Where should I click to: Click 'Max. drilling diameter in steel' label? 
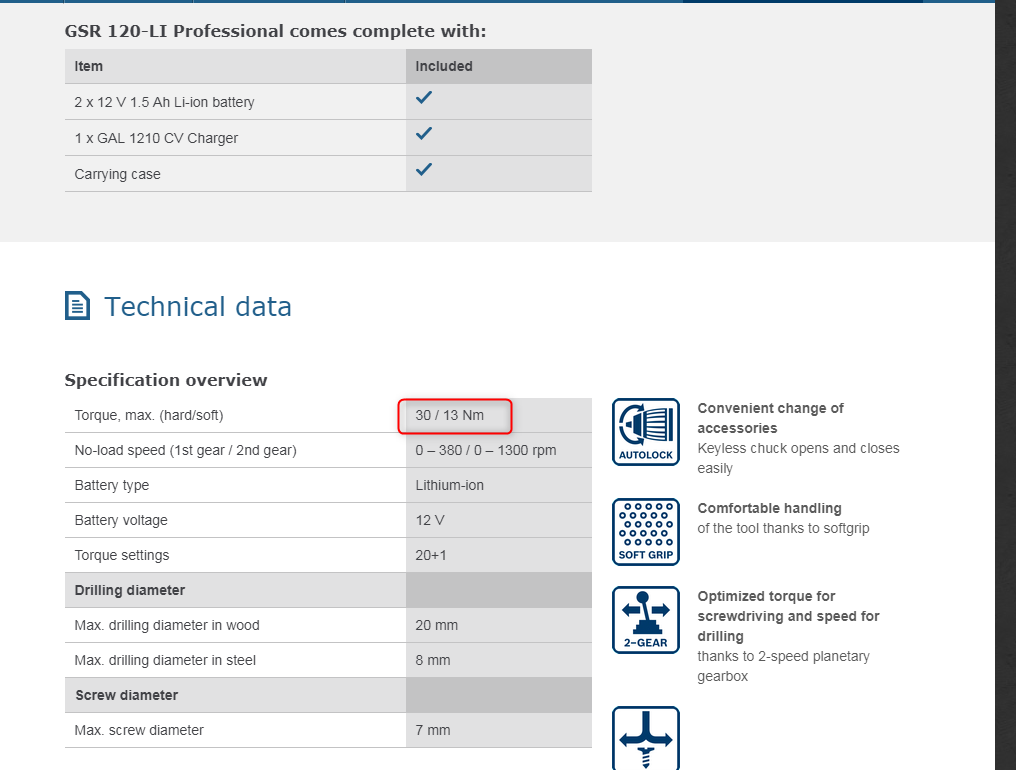(x=165, y=660)
